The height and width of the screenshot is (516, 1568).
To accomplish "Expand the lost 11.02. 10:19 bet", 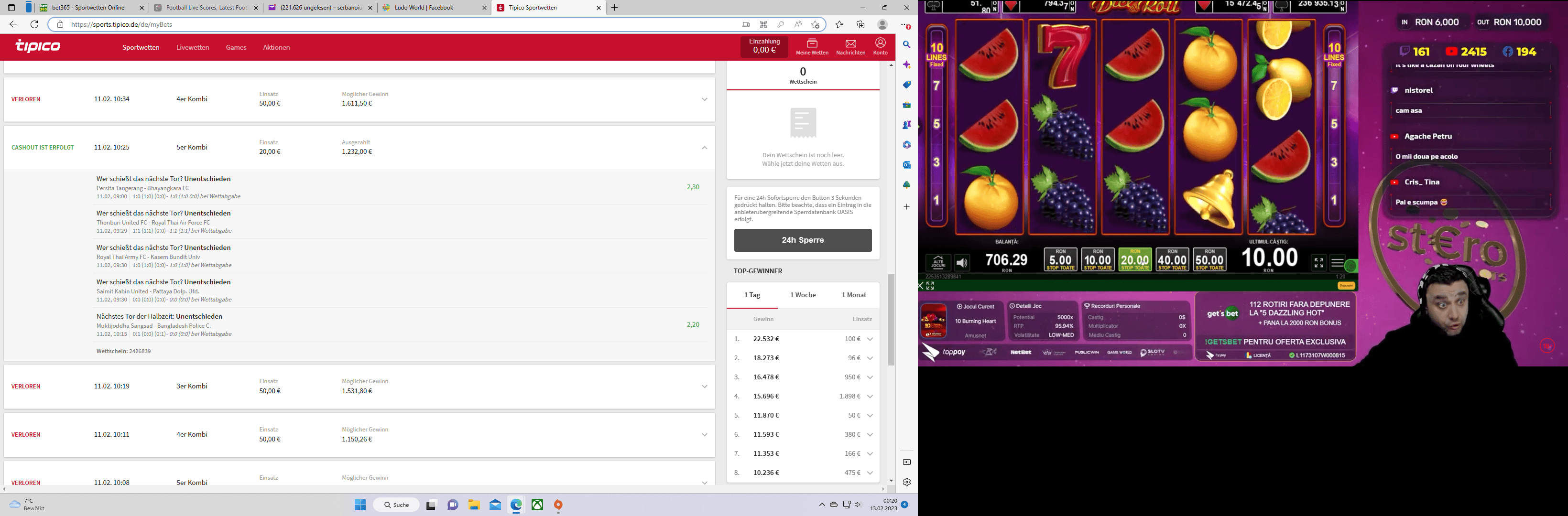I will [x=704, y=387].
